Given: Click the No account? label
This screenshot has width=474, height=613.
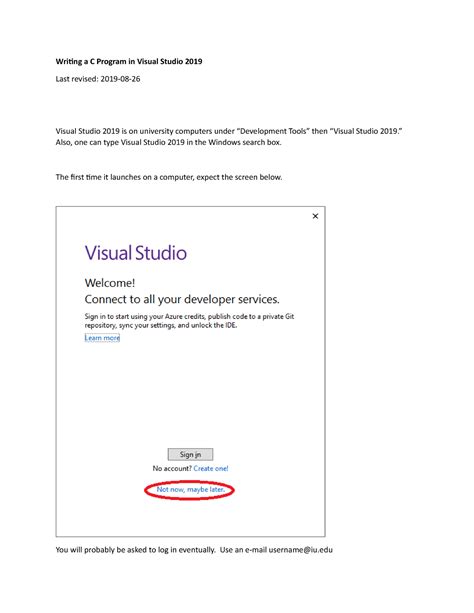Looking at the screenshot, I should point(172,468).
